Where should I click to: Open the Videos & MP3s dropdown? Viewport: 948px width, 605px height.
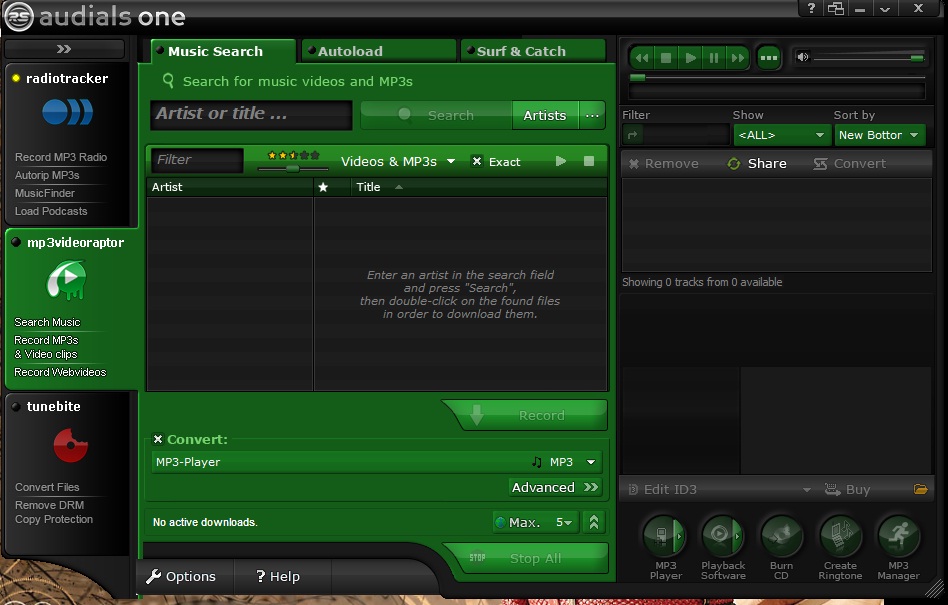[x=398, y=161]
